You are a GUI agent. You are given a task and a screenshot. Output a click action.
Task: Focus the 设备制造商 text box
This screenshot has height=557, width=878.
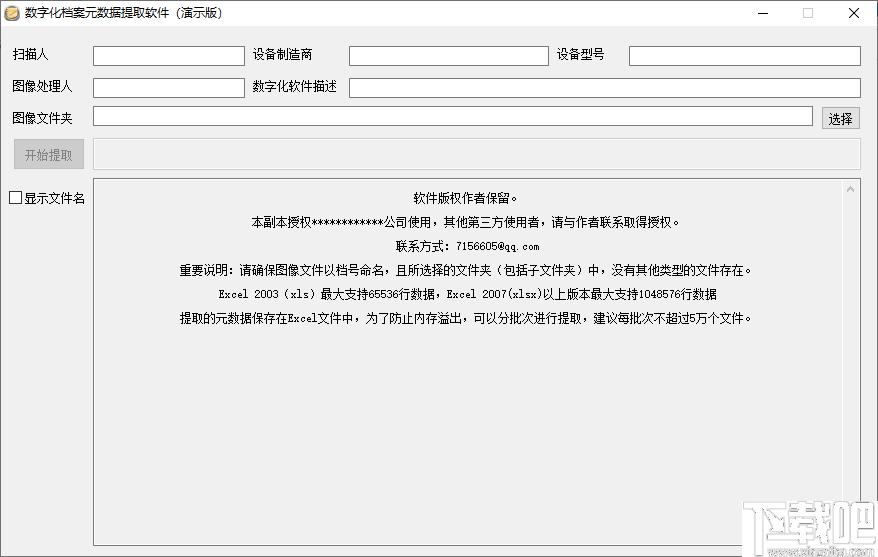click(449, 56)
